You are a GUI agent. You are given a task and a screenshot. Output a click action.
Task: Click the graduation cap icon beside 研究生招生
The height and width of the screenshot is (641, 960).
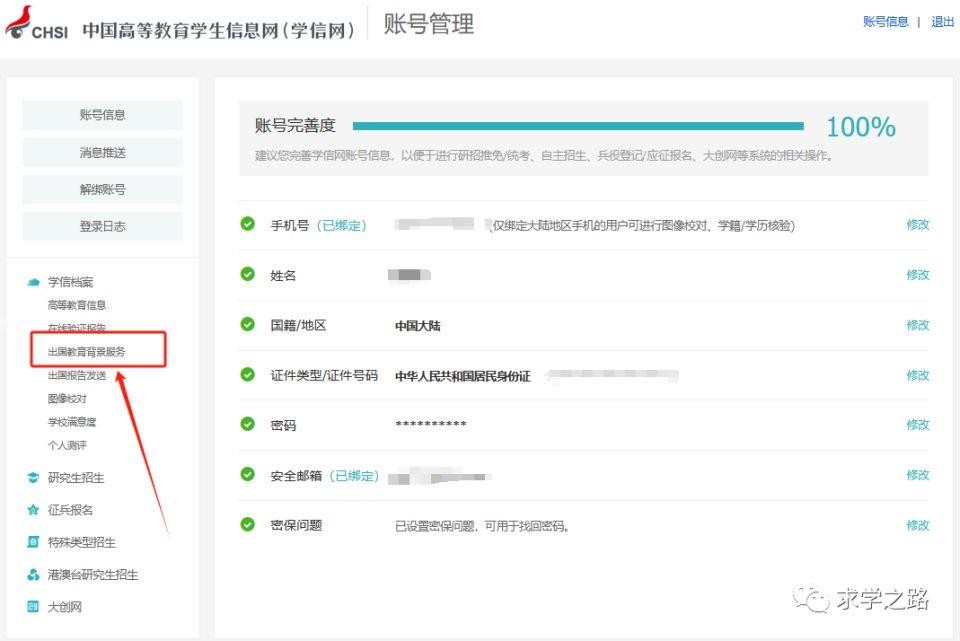[33, 478]
